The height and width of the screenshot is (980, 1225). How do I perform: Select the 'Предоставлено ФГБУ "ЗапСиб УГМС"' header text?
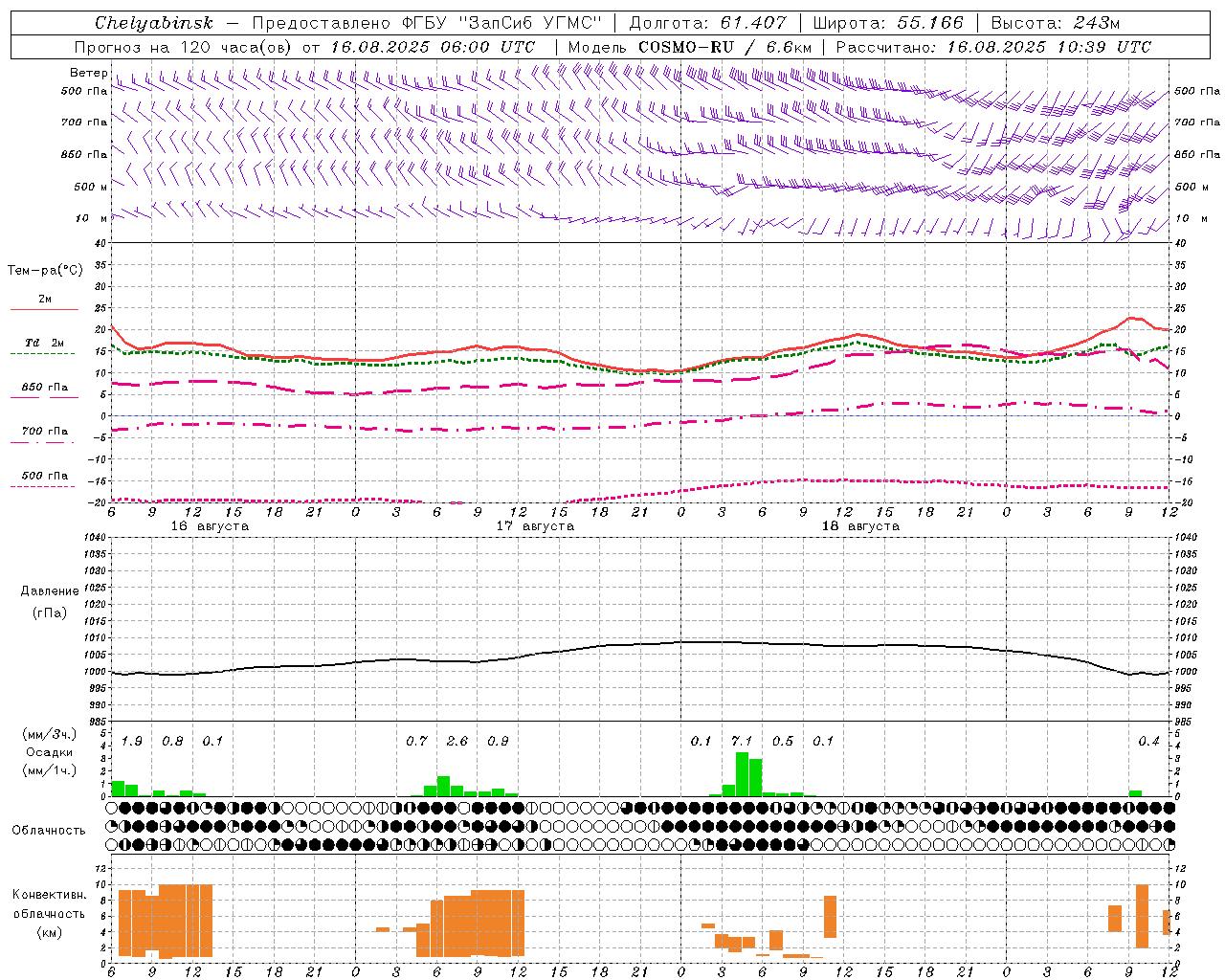426,23
